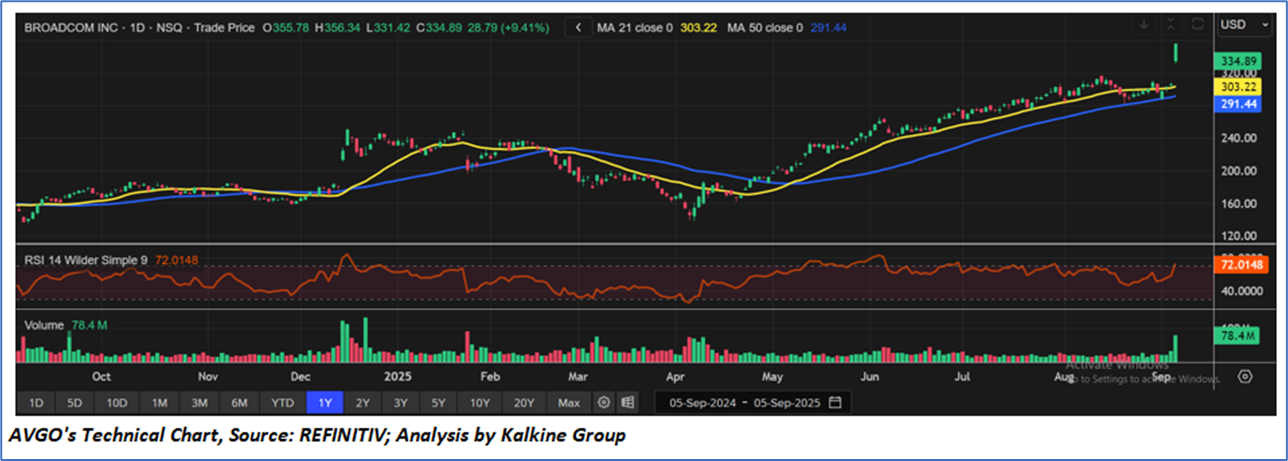Open range settings gear next to Max
1288x461 pixels.
[604, 402]
